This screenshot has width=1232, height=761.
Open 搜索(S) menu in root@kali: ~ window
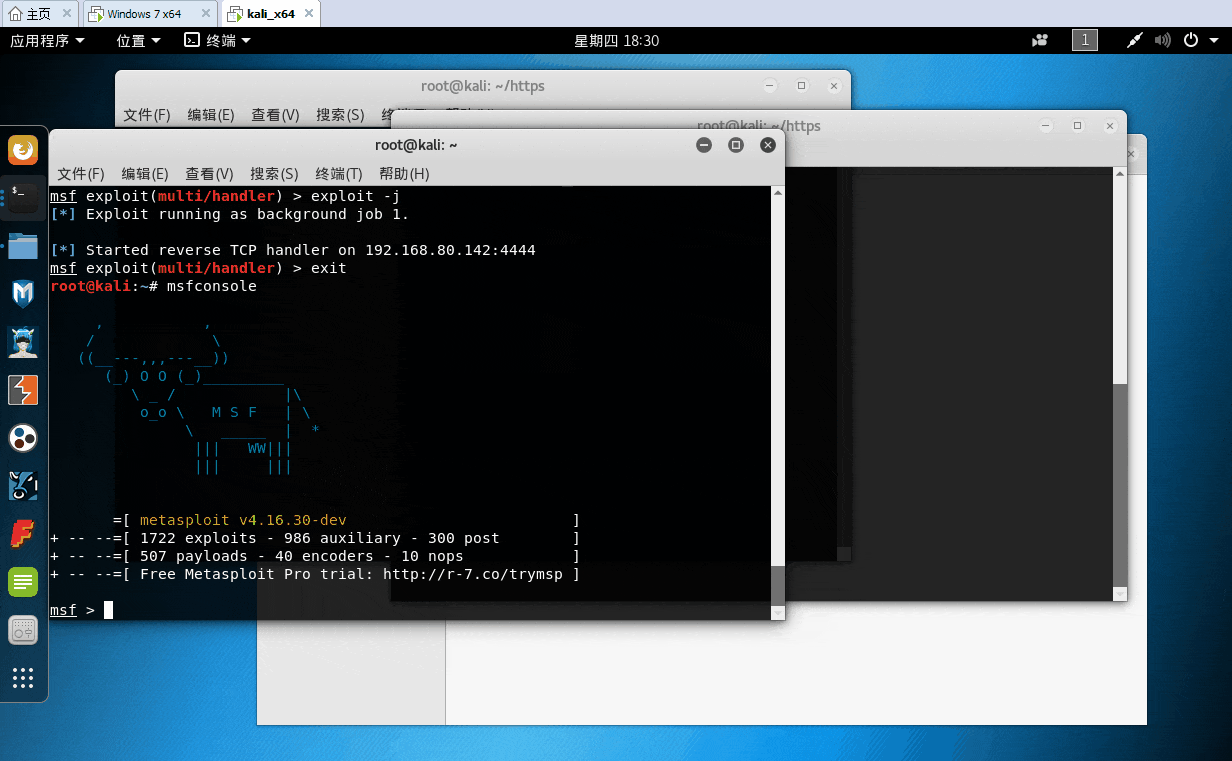pyautogui.click(x=274, y=174)
